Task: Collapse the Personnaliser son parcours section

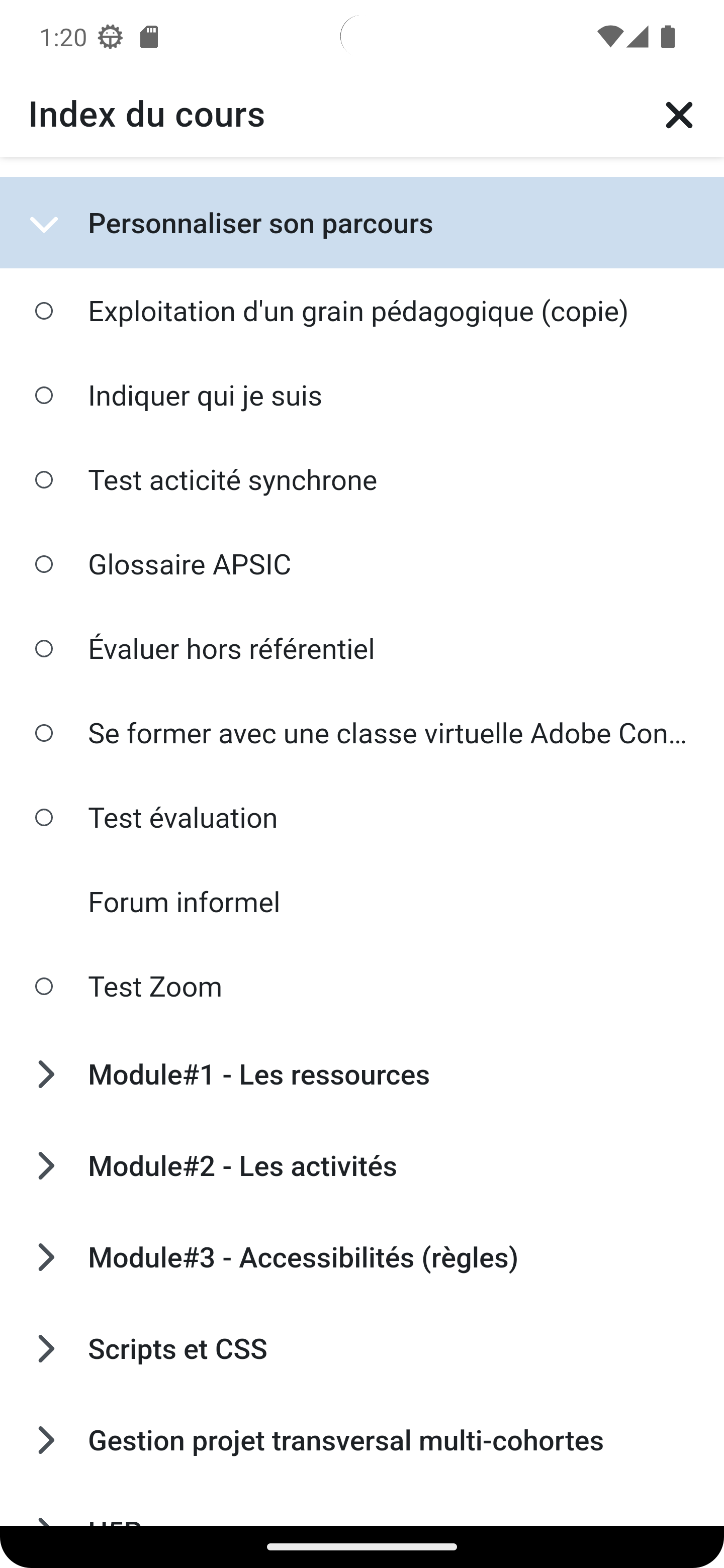Action: [44, 224]
